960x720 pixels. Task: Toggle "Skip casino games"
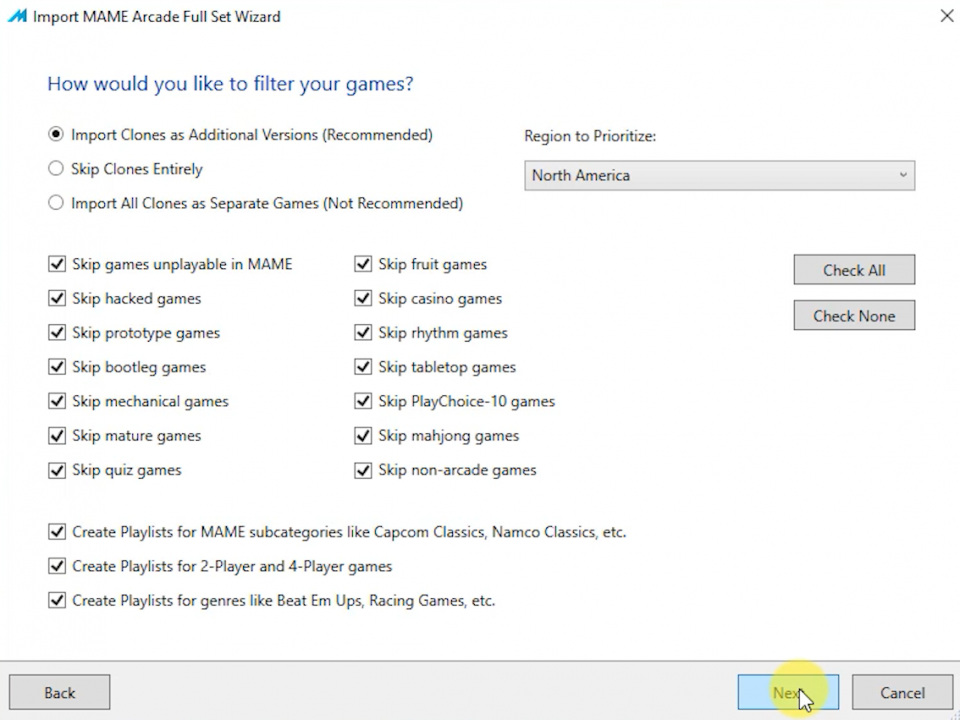click(x=363, y=298)
